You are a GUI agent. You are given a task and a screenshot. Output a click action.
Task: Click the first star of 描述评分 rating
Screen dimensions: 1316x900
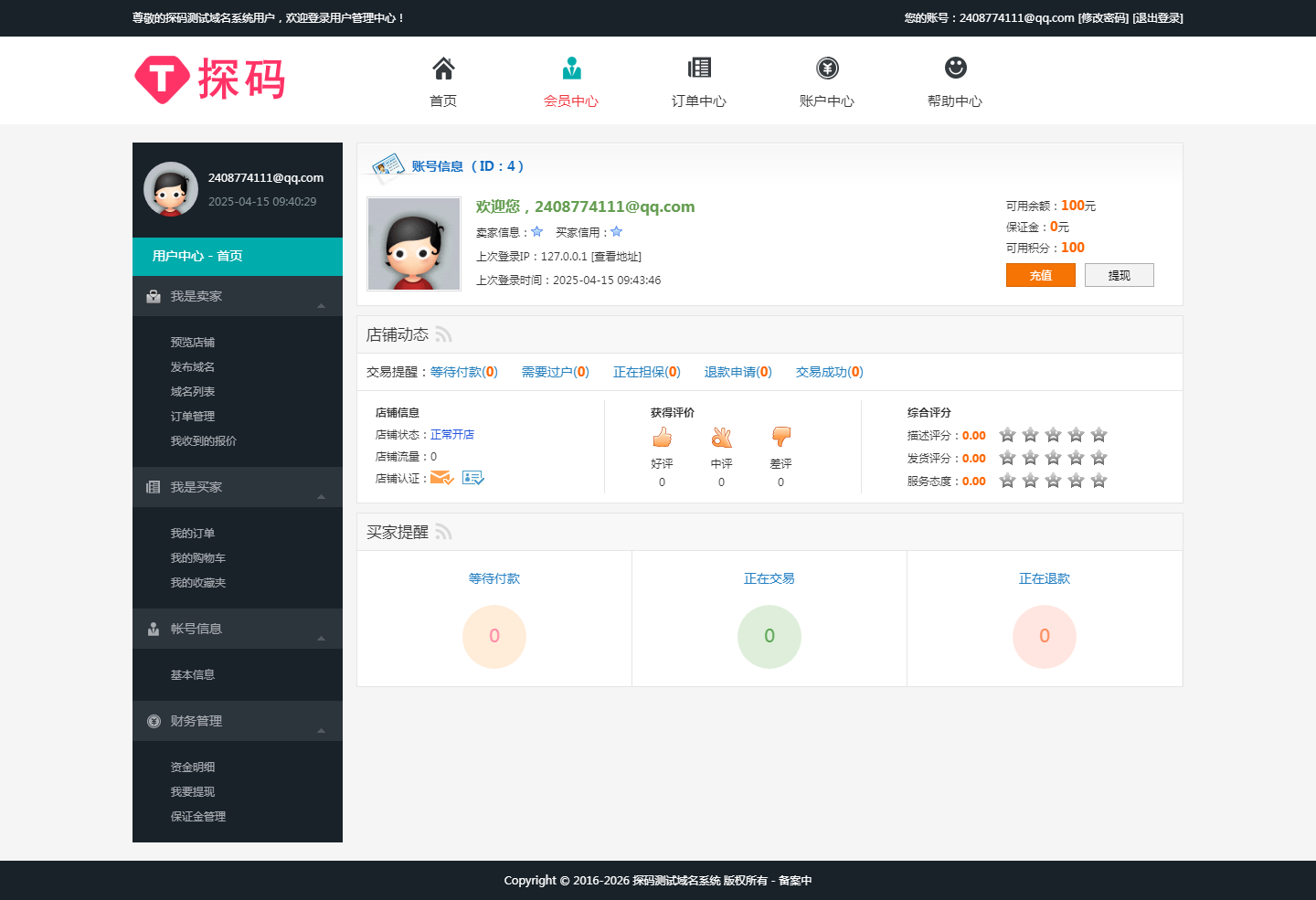[x=1007, y=435]
